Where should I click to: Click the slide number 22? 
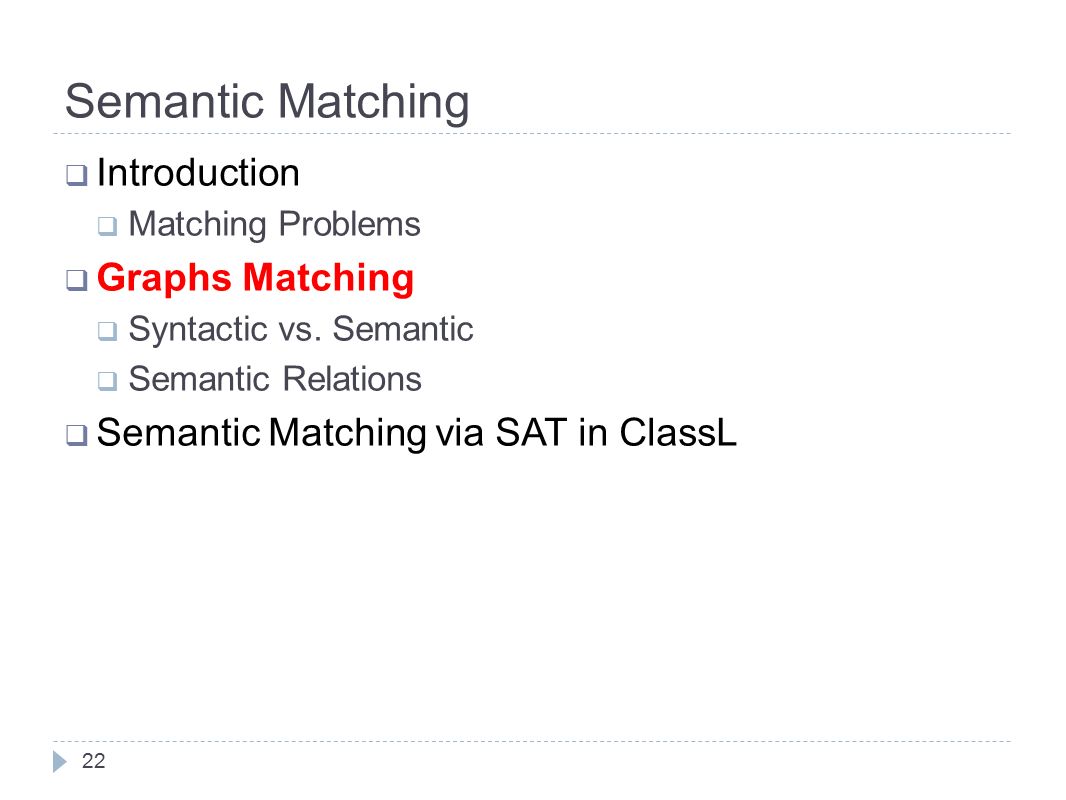point(93,761)
